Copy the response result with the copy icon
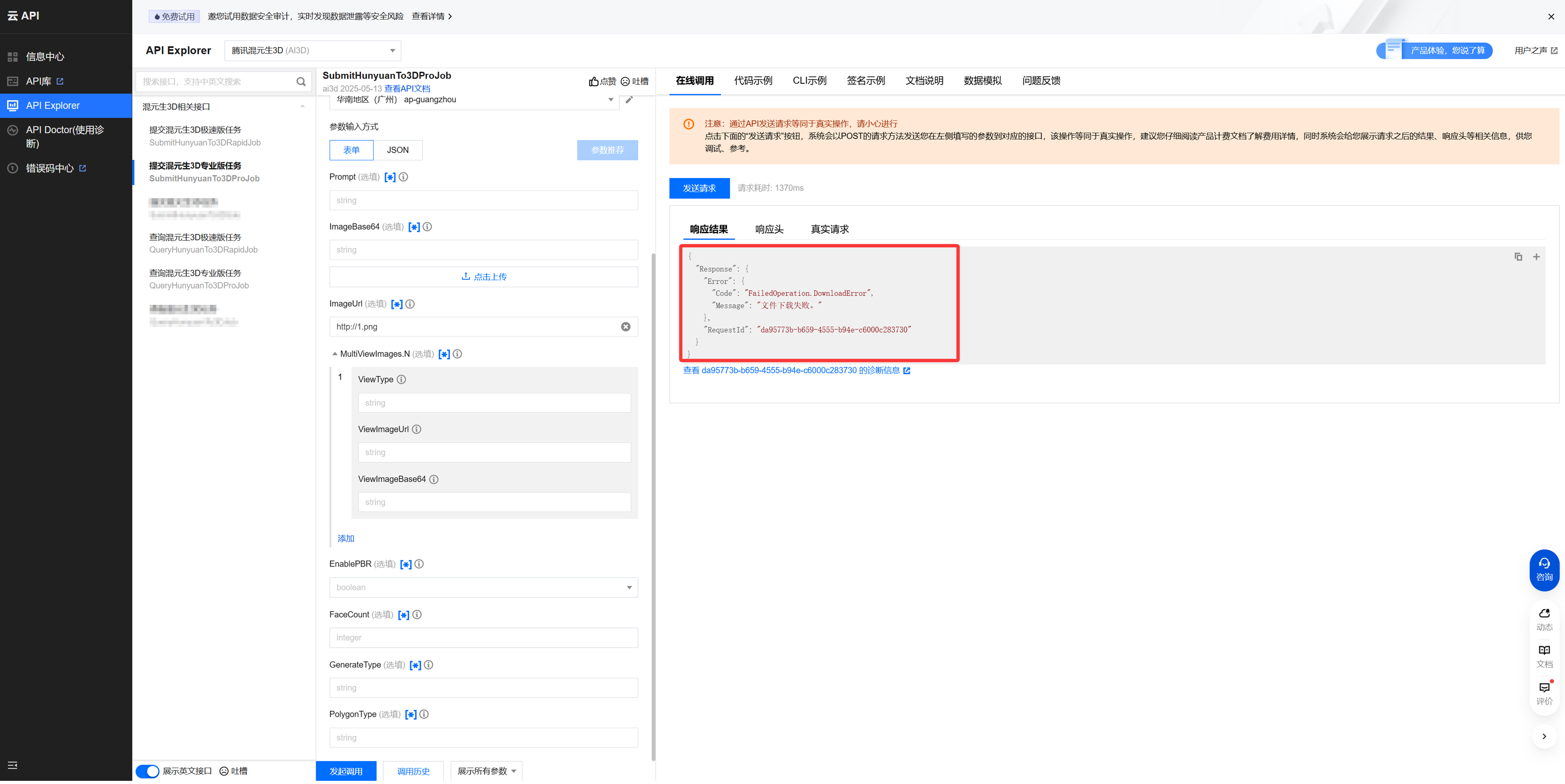Viewport: 1565px width, 784px height. tap(1517, 257)
